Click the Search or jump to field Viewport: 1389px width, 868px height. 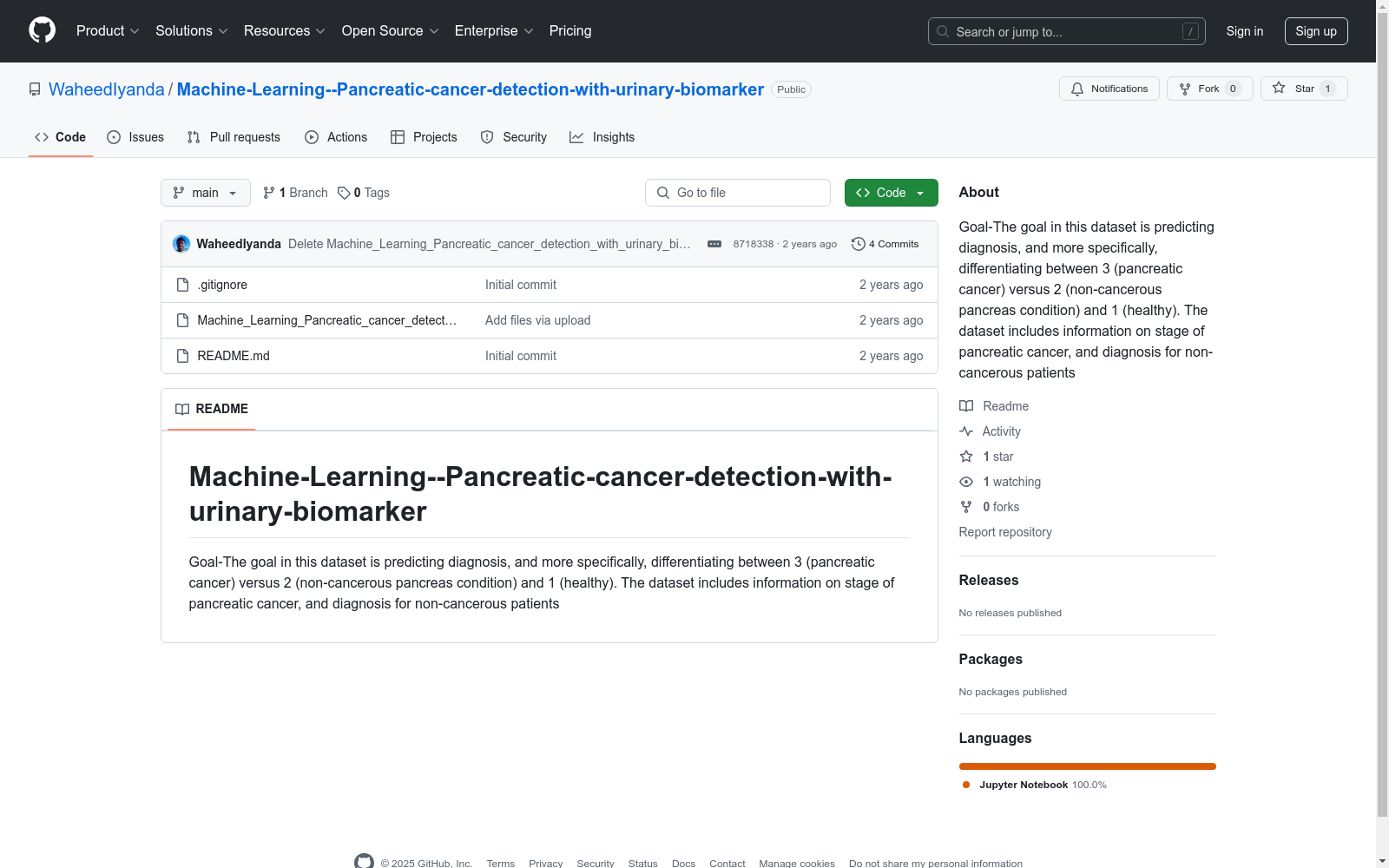click(1067, 31)
